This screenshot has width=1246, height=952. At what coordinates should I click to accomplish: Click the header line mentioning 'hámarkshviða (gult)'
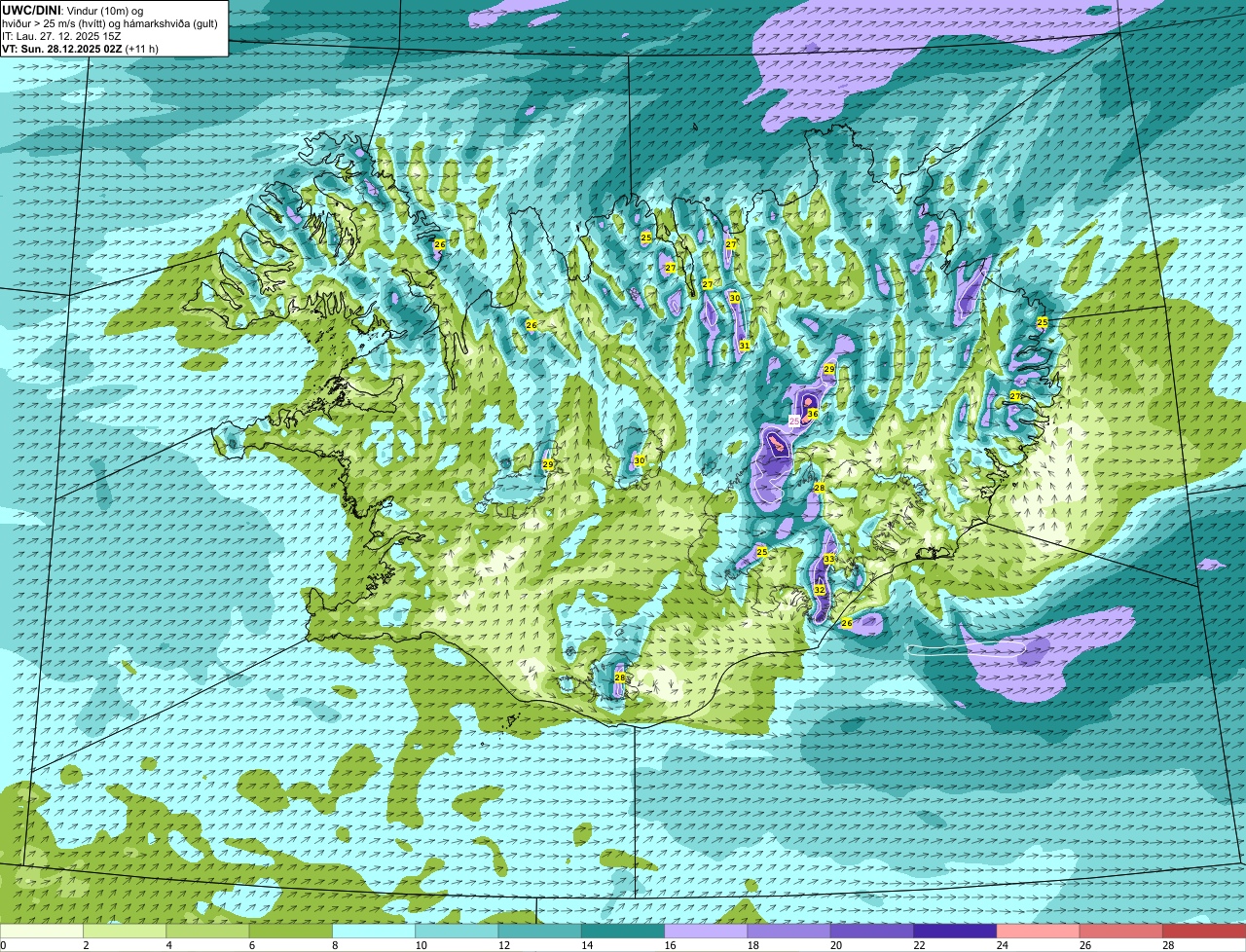pos(110,23)
